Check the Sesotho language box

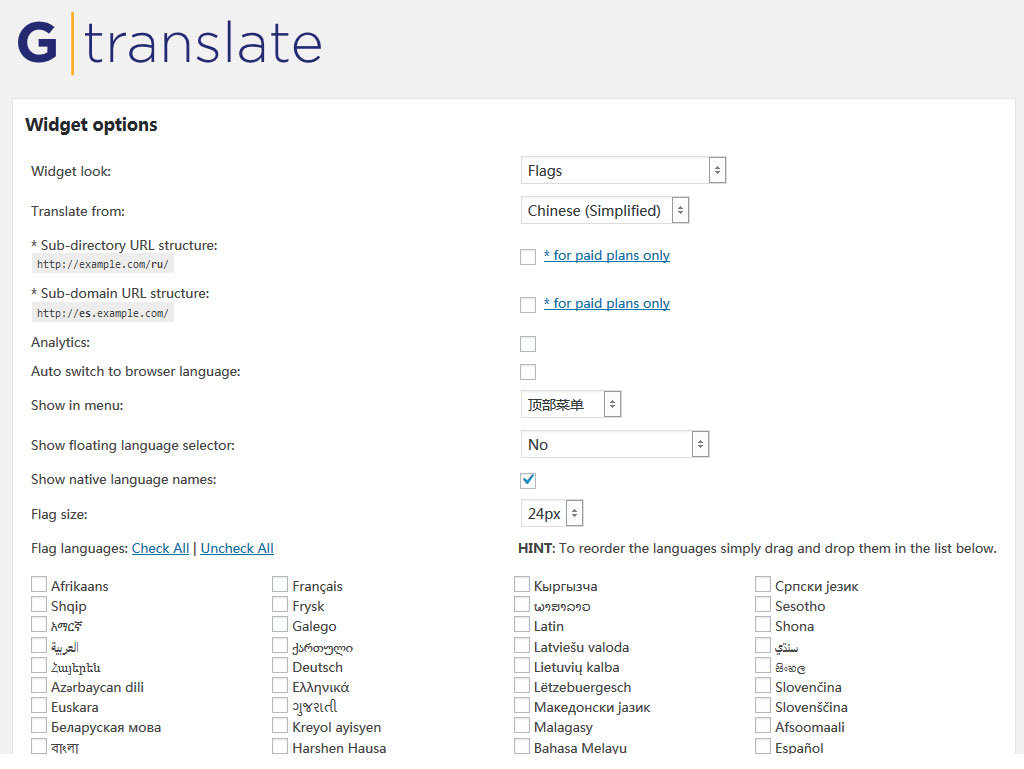[763, 604]
